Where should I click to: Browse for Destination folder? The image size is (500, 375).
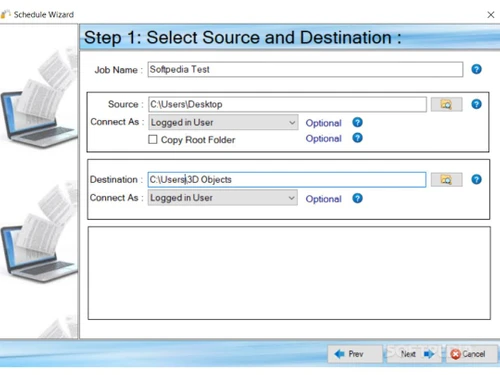(446, 180)
